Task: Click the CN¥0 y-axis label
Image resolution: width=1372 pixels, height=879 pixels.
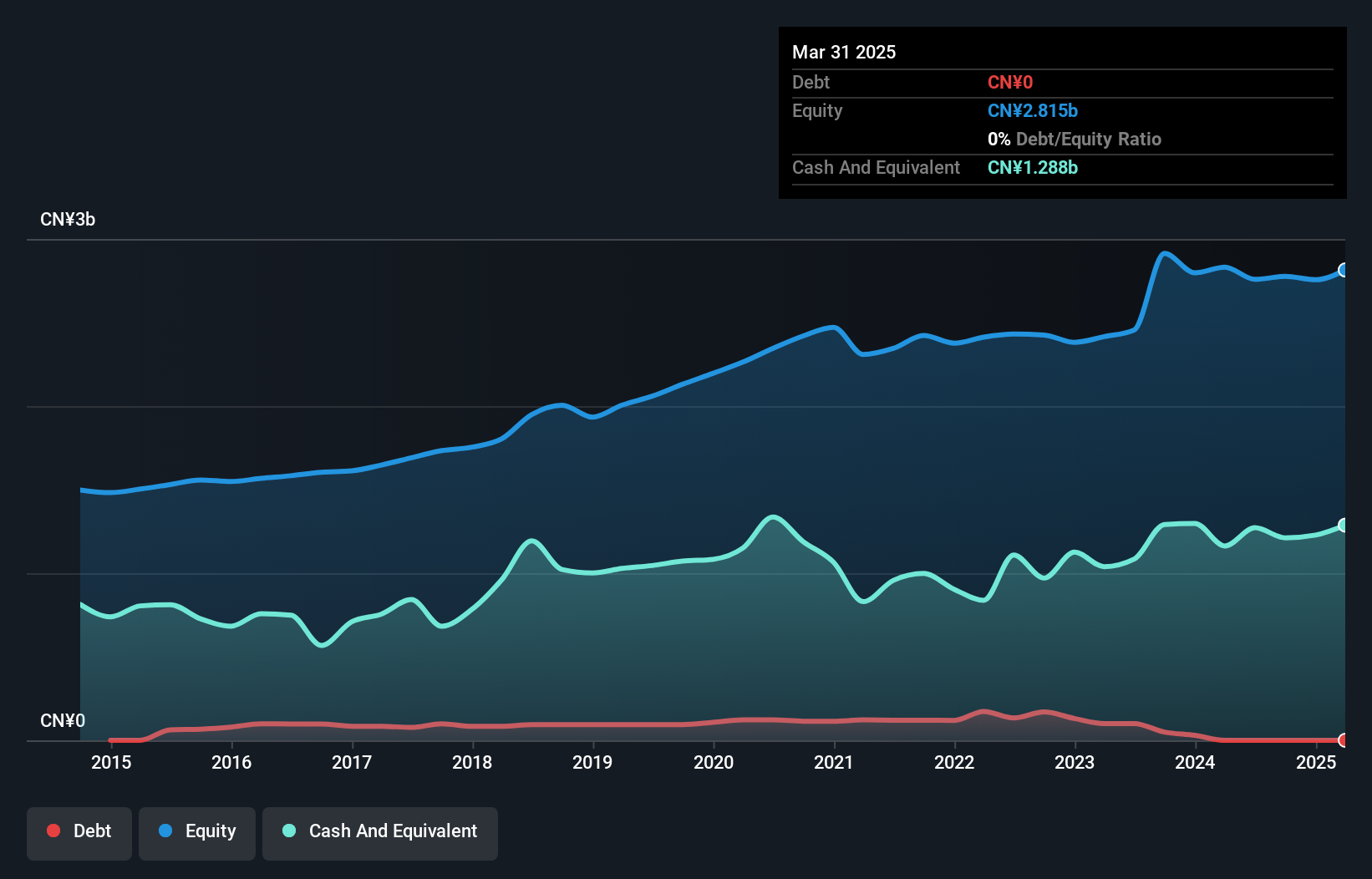Action: (63, 721)
